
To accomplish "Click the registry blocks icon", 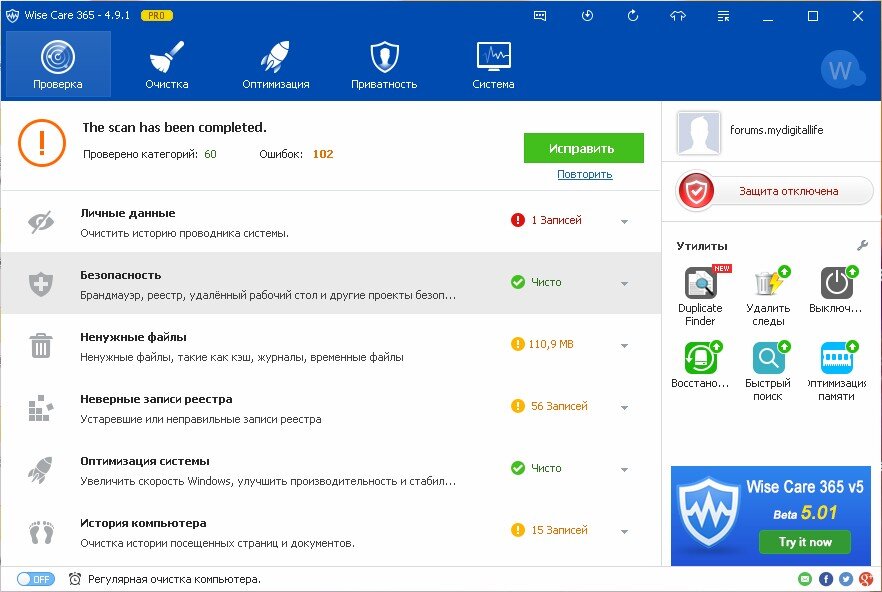I will [x=40, y=408].
